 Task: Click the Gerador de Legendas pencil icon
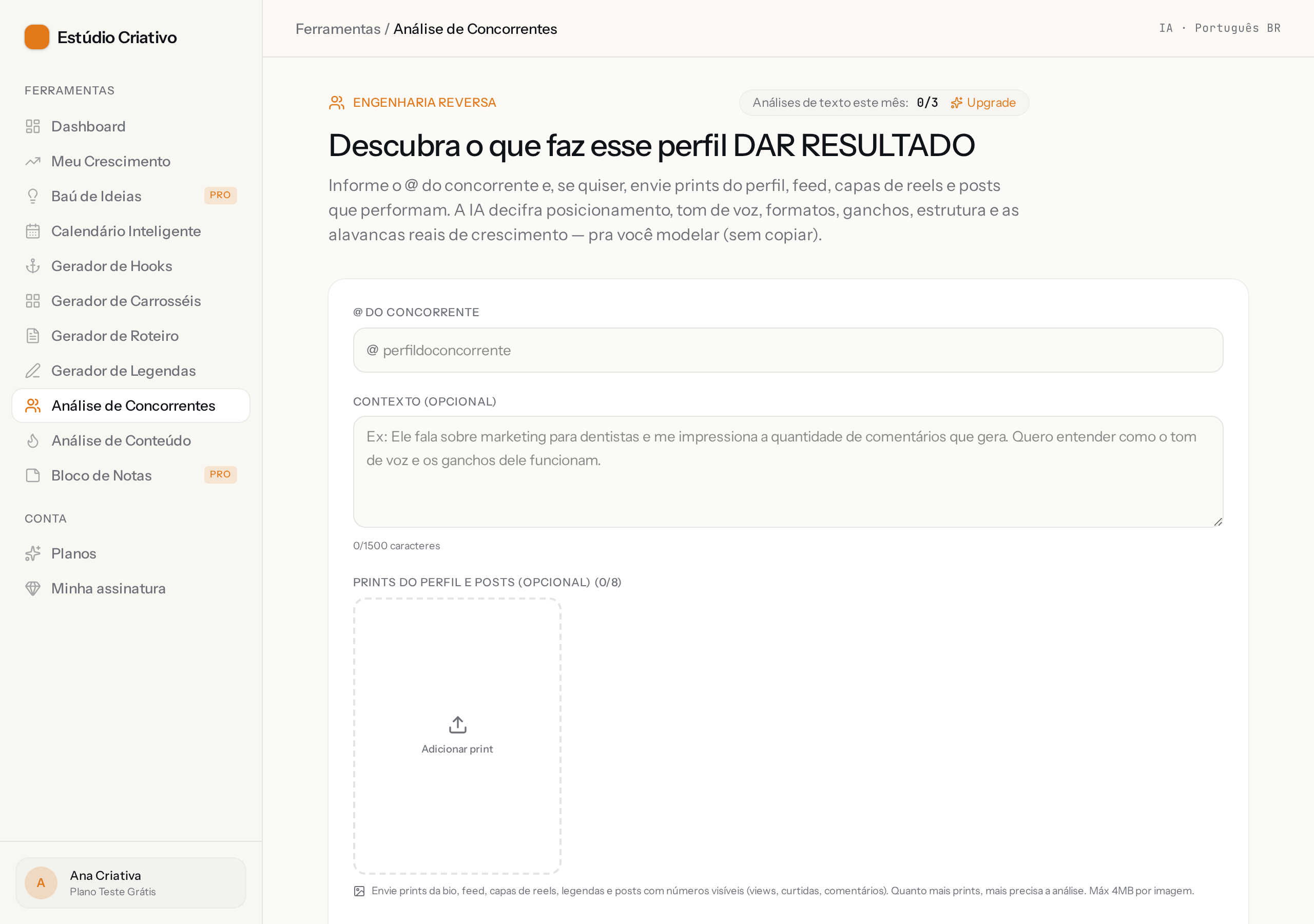(x=33, y=371)
